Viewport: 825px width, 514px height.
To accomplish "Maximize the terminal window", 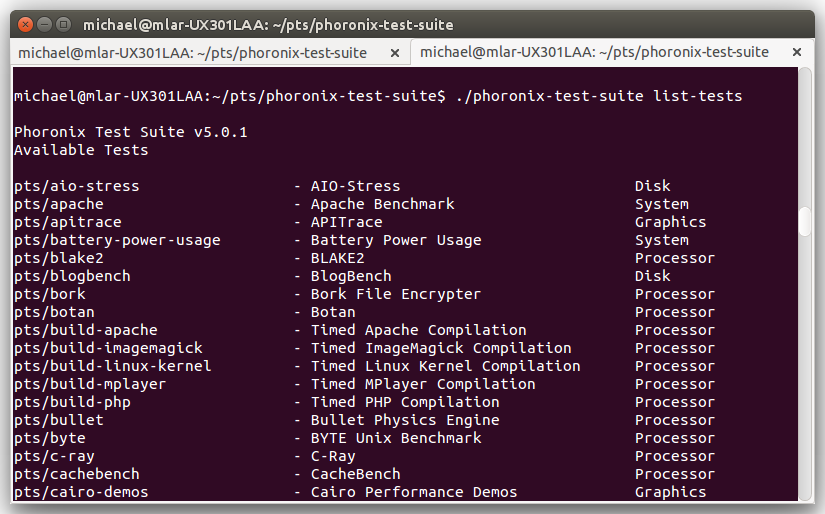I will click(64, 24).
